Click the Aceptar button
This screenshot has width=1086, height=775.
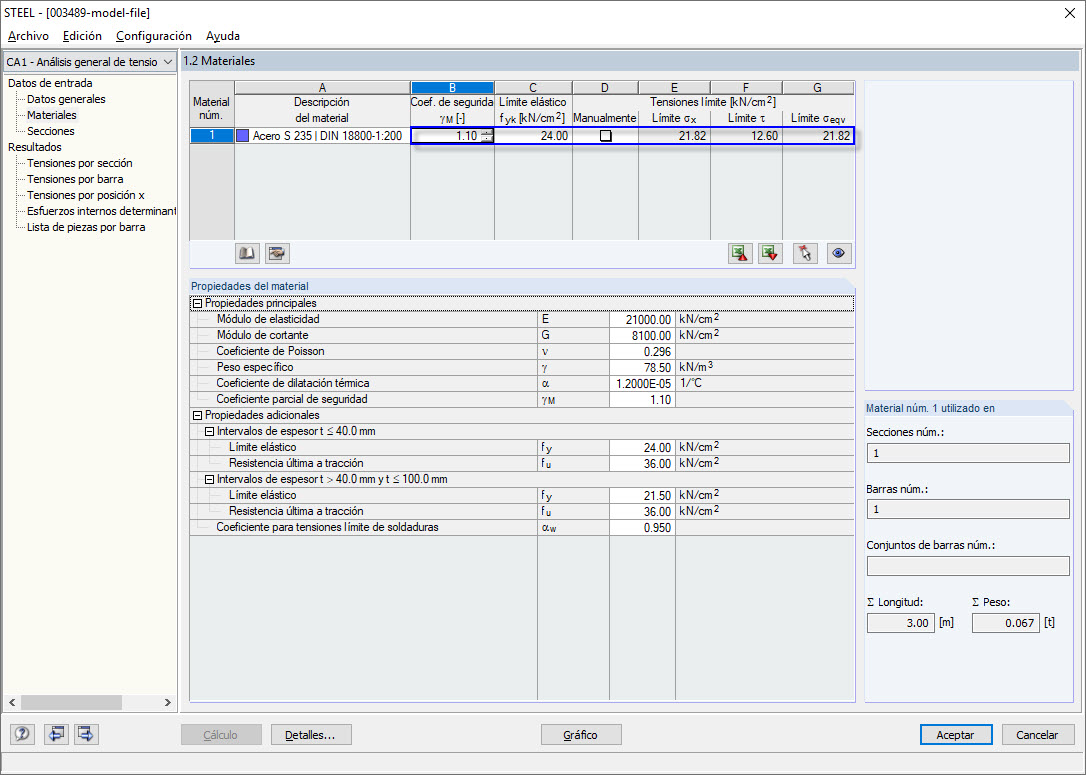tap(956, 735)
